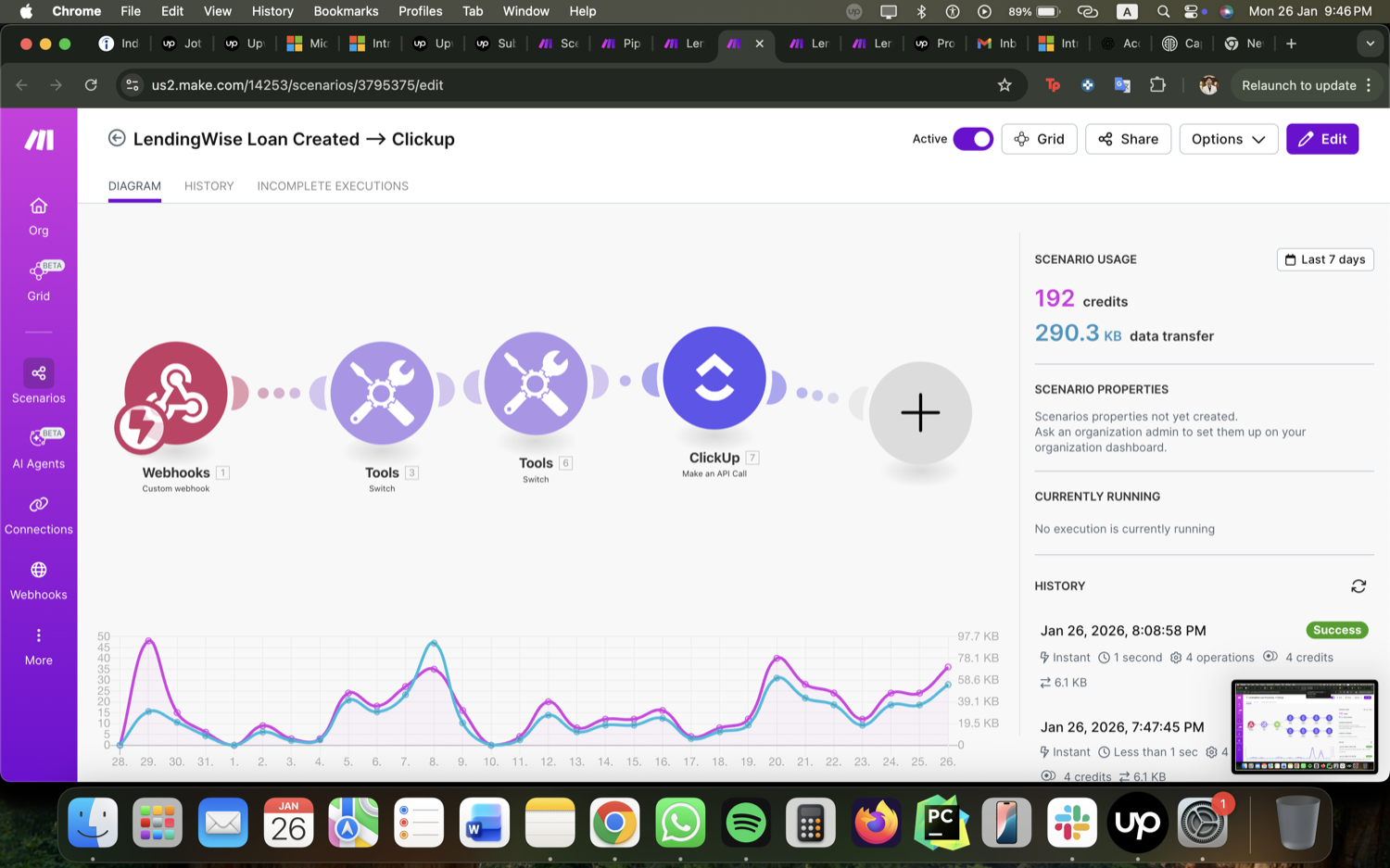Viewport: 1390px width, 868px height.
Task: Click the 290.3 KB data transfer value
Action: coord(1078,333)
